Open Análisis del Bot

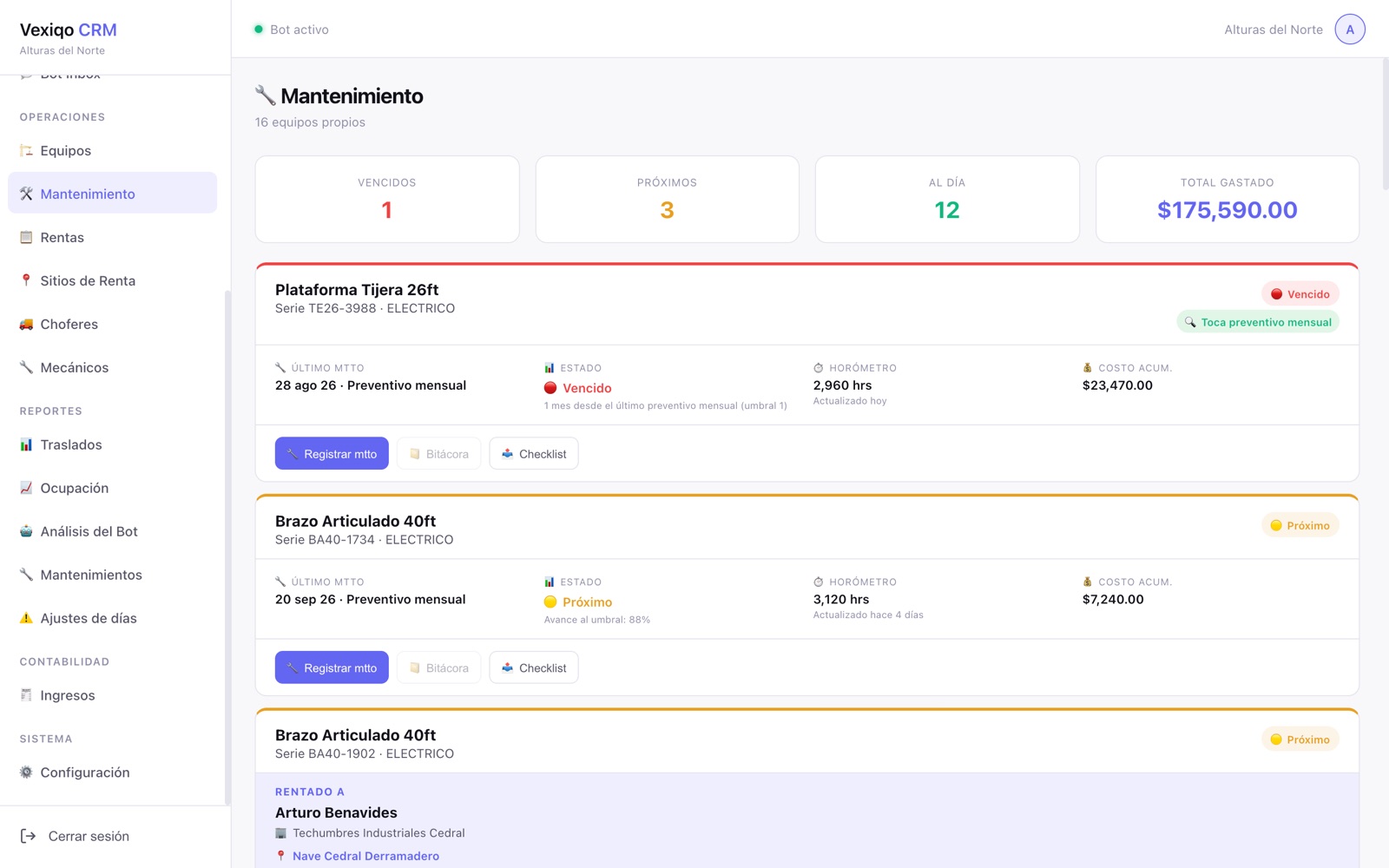point(113,531)
